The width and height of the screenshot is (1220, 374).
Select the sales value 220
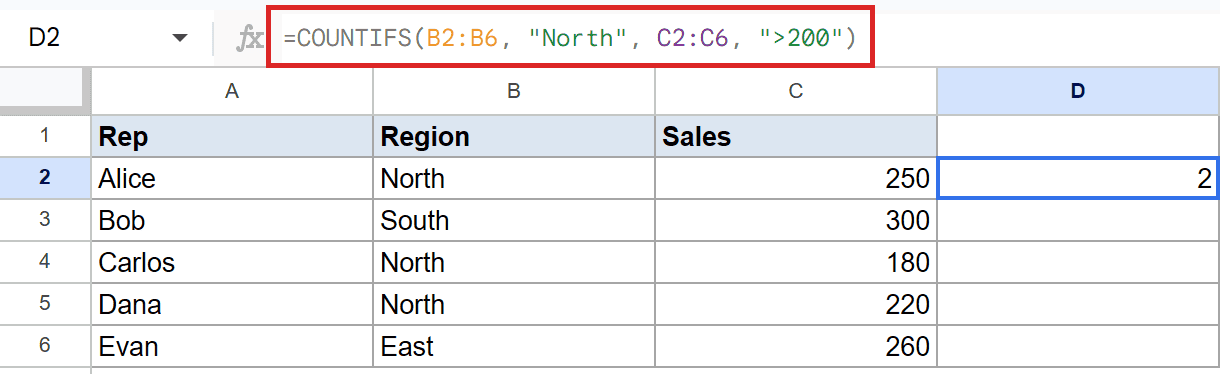pos(796,304)
